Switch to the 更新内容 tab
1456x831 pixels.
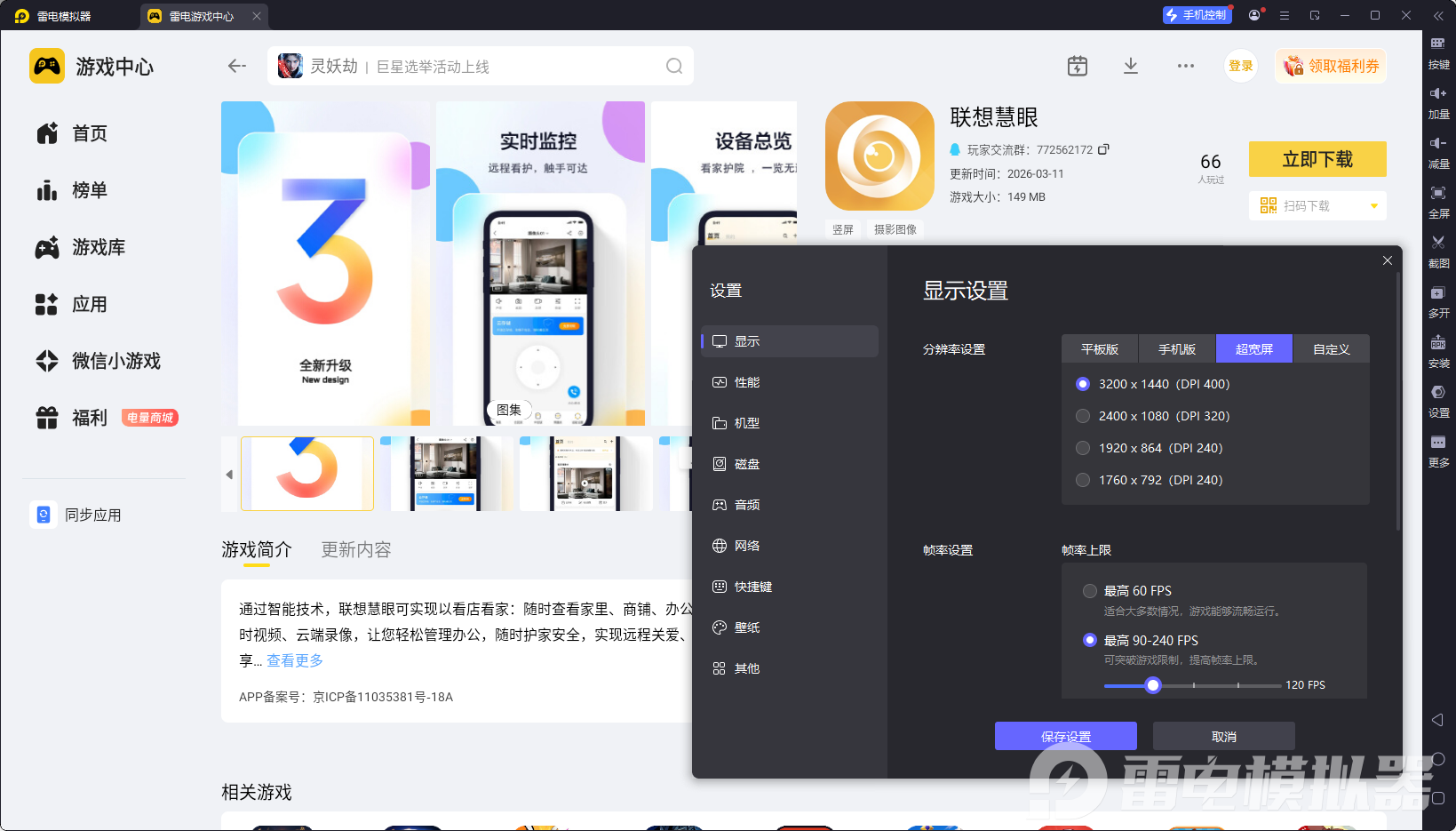click(356, 550)
